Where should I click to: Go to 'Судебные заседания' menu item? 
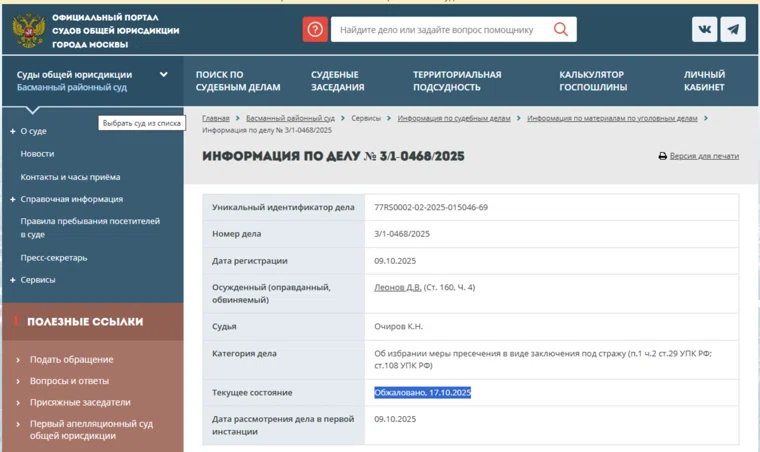337,81
